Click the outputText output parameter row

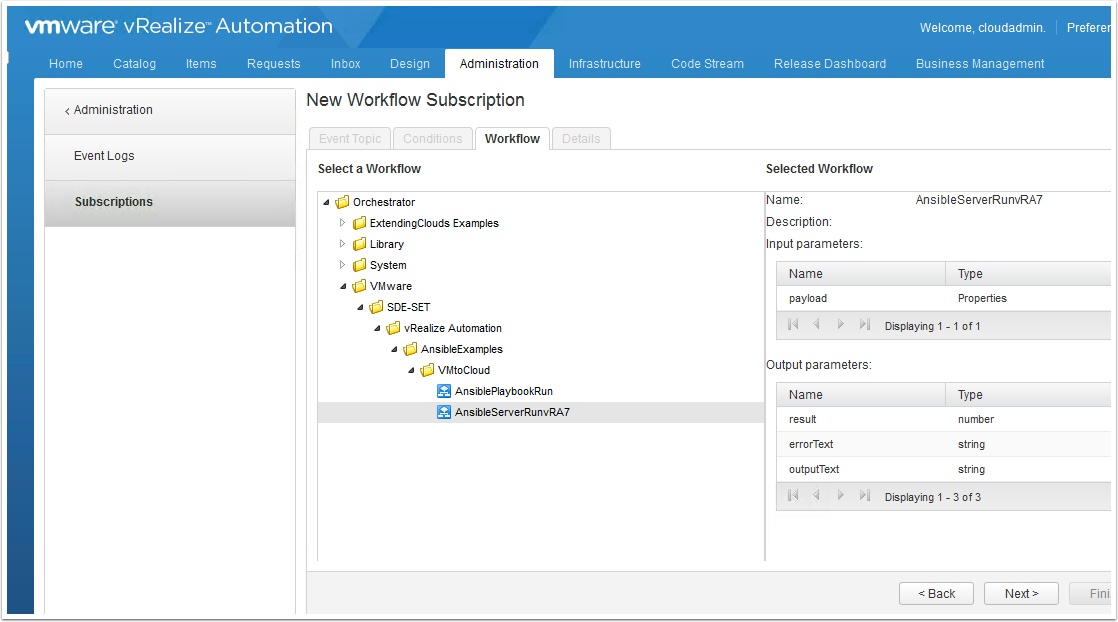click(x=943, y=469)
